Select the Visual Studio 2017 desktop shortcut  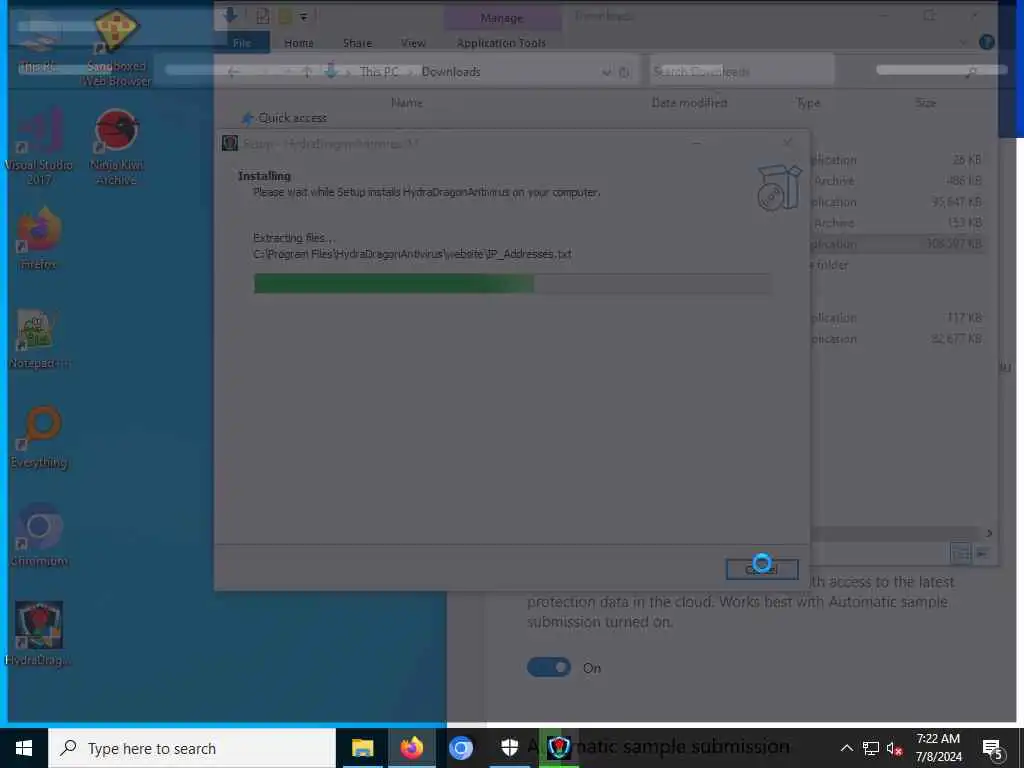(x=39, y=148)
